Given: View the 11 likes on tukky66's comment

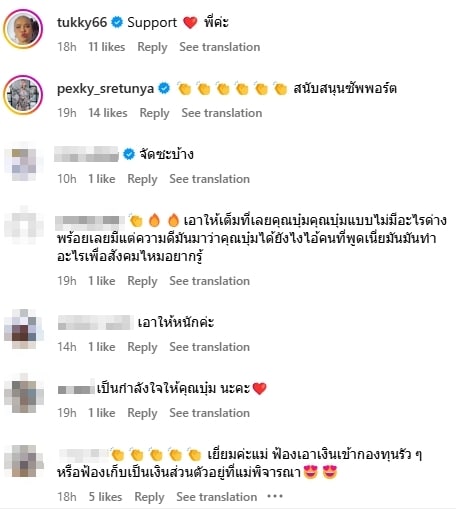Looking at the screenshot, I should point(107,47).
